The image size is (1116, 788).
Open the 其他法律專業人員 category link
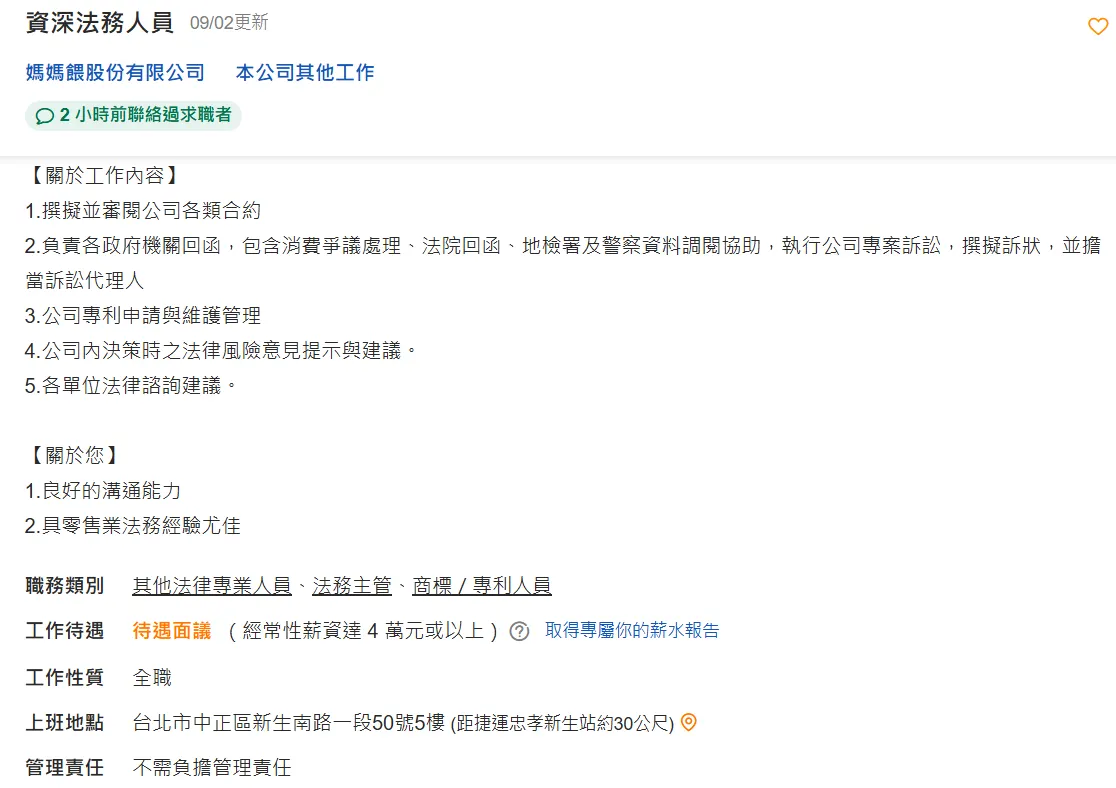pos(212,585)
